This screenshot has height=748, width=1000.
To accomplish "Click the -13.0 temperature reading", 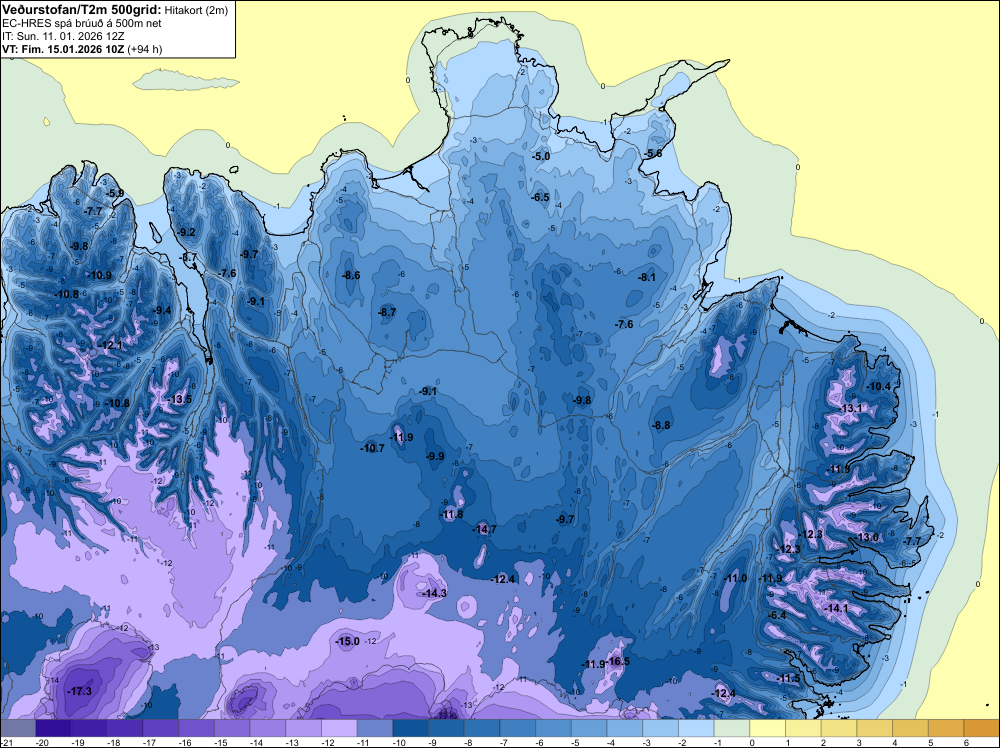I will pyautogui.click(x=867, y=537).
